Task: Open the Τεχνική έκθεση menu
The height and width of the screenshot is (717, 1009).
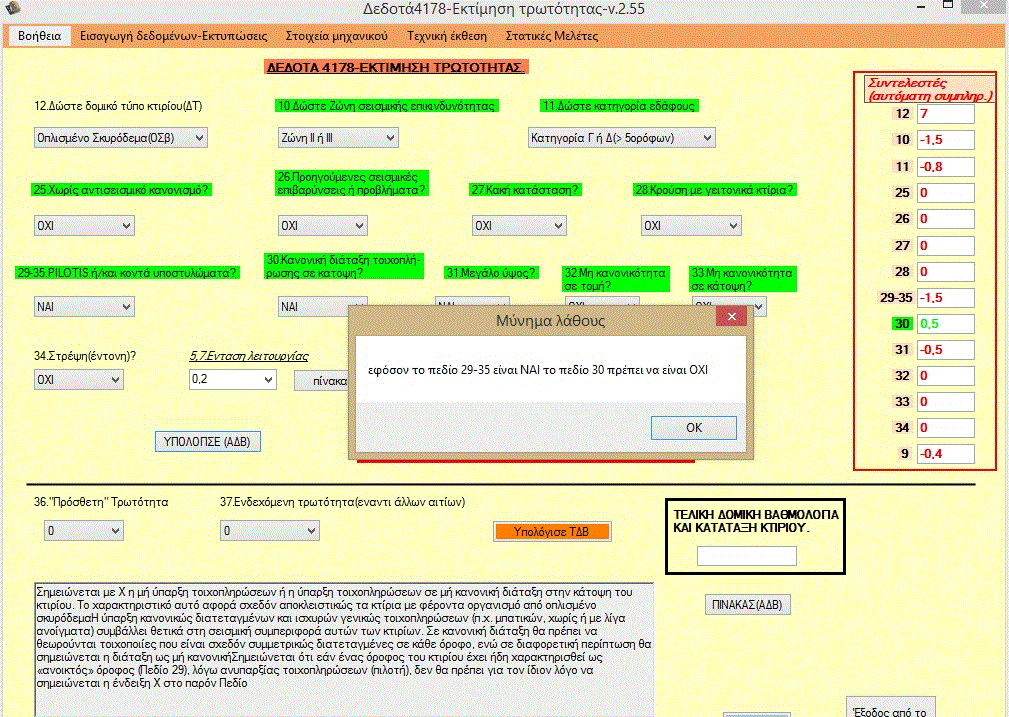Action: (x=446, y=36)
